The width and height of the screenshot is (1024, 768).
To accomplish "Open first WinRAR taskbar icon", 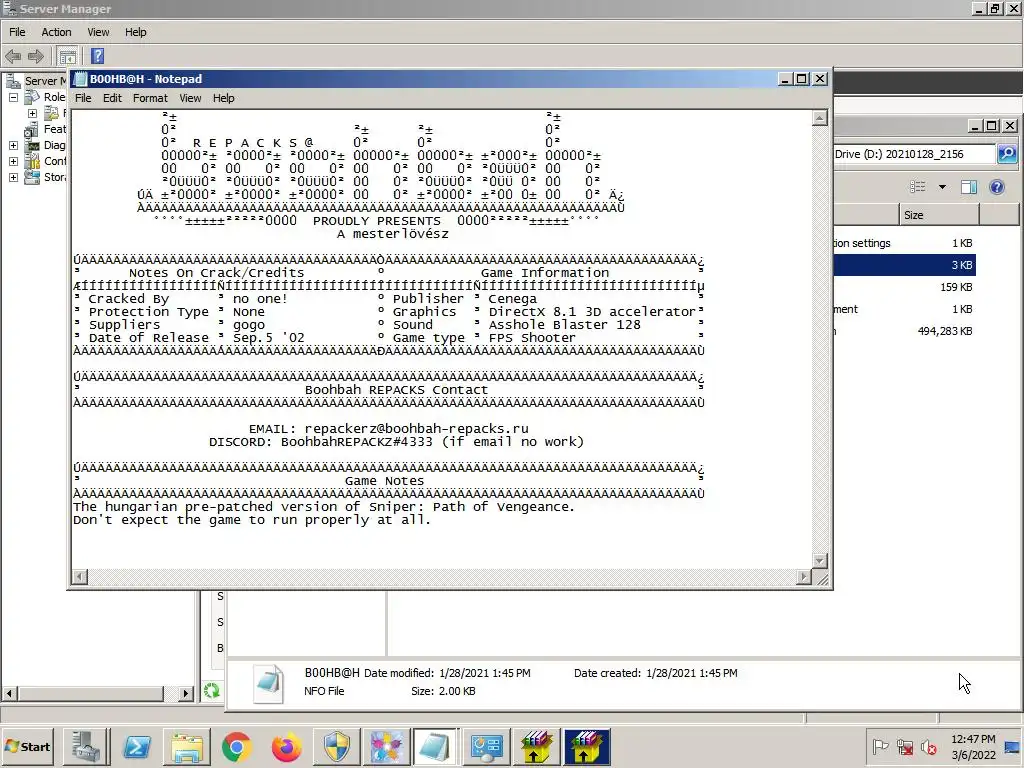I will [x=536, y=747].
